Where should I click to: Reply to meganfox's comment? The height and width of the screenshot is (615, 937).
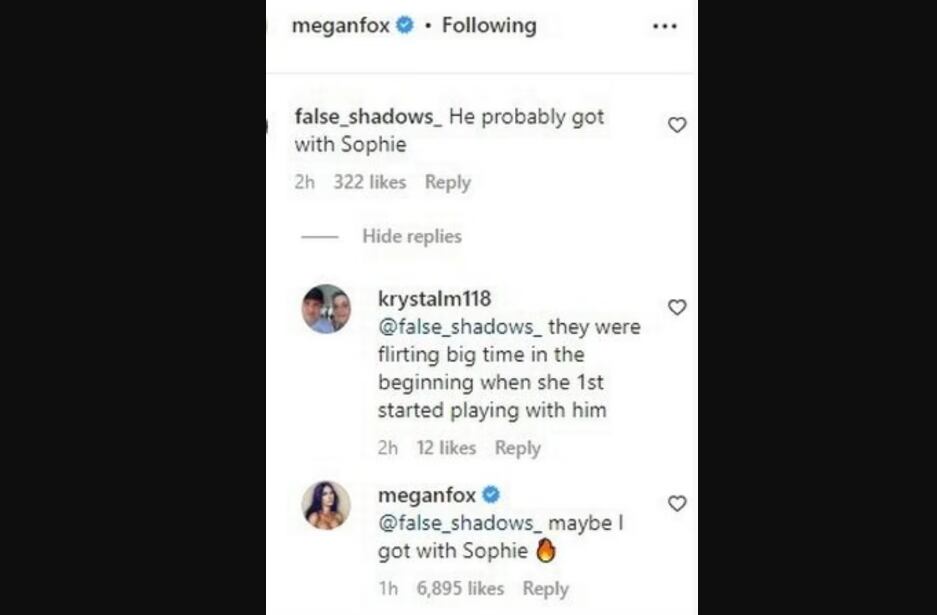coord(545,589)
